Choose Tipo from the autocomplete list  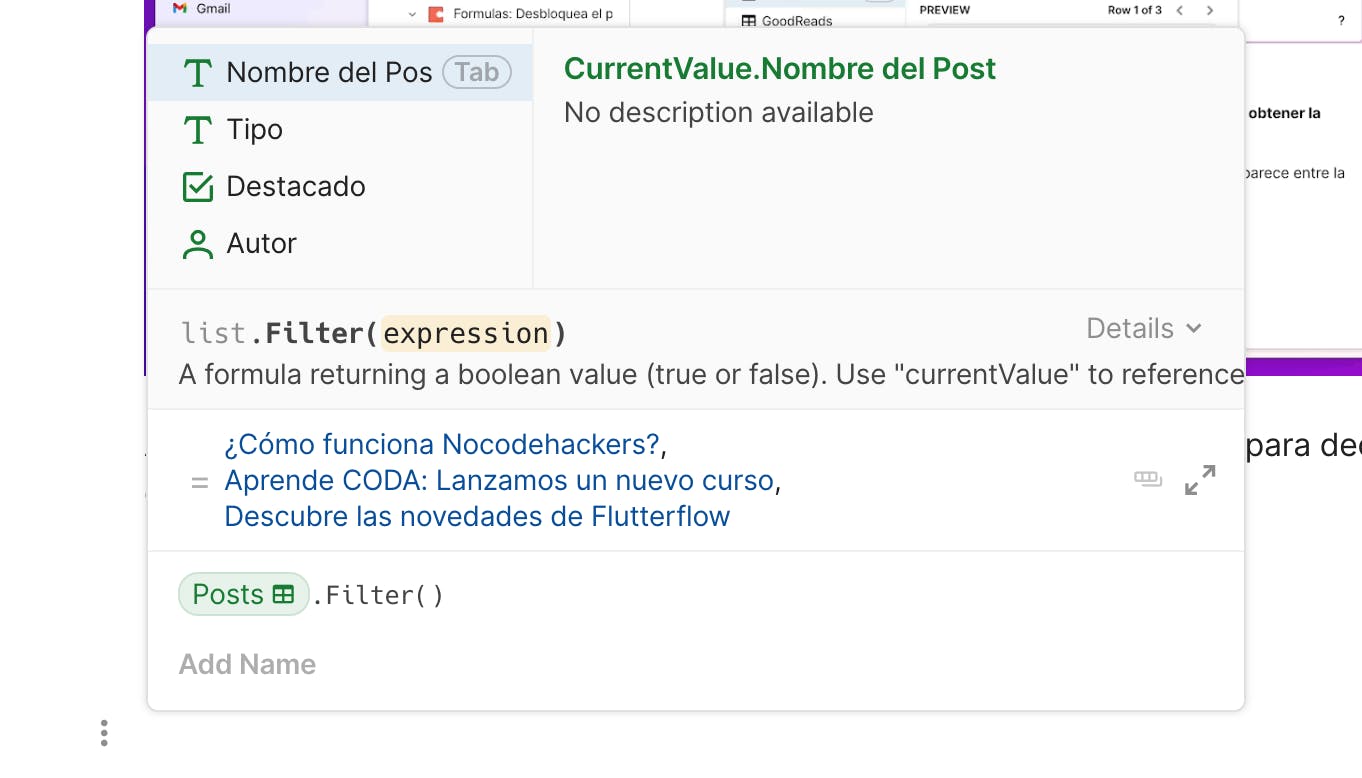click(255, 130)
